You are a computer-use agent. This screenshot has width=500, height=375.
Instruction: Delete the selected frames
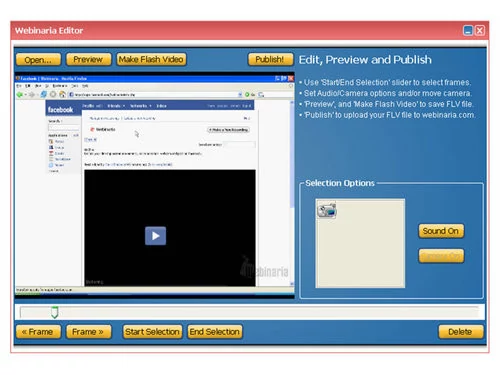(461, 332)
